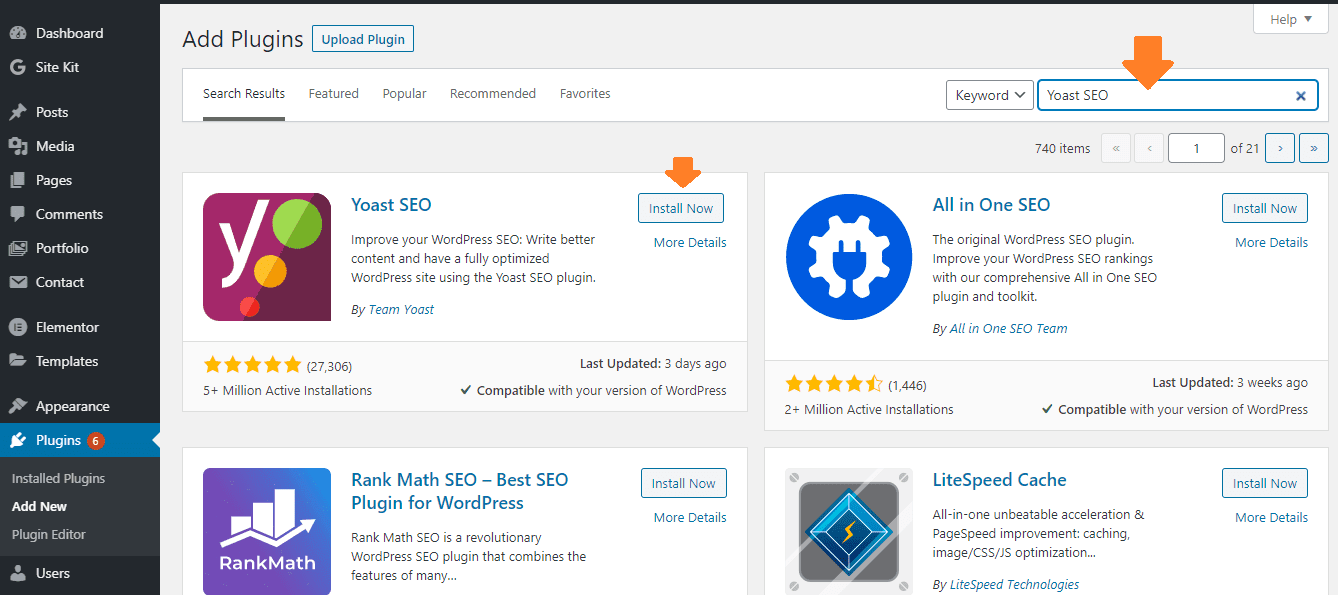
Task: Visit the Team Yoast author link
Action: click(x=401, y=309)
